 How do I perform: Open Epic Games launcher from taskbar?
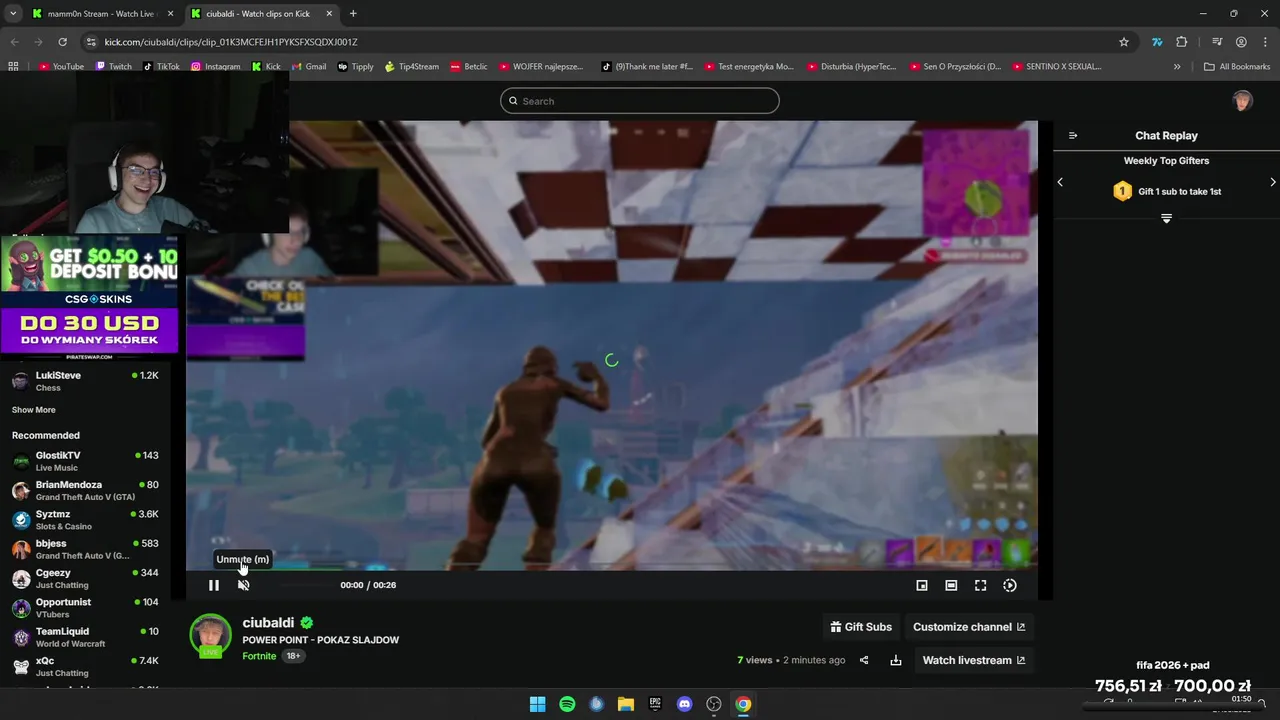[x=655, y=704]
